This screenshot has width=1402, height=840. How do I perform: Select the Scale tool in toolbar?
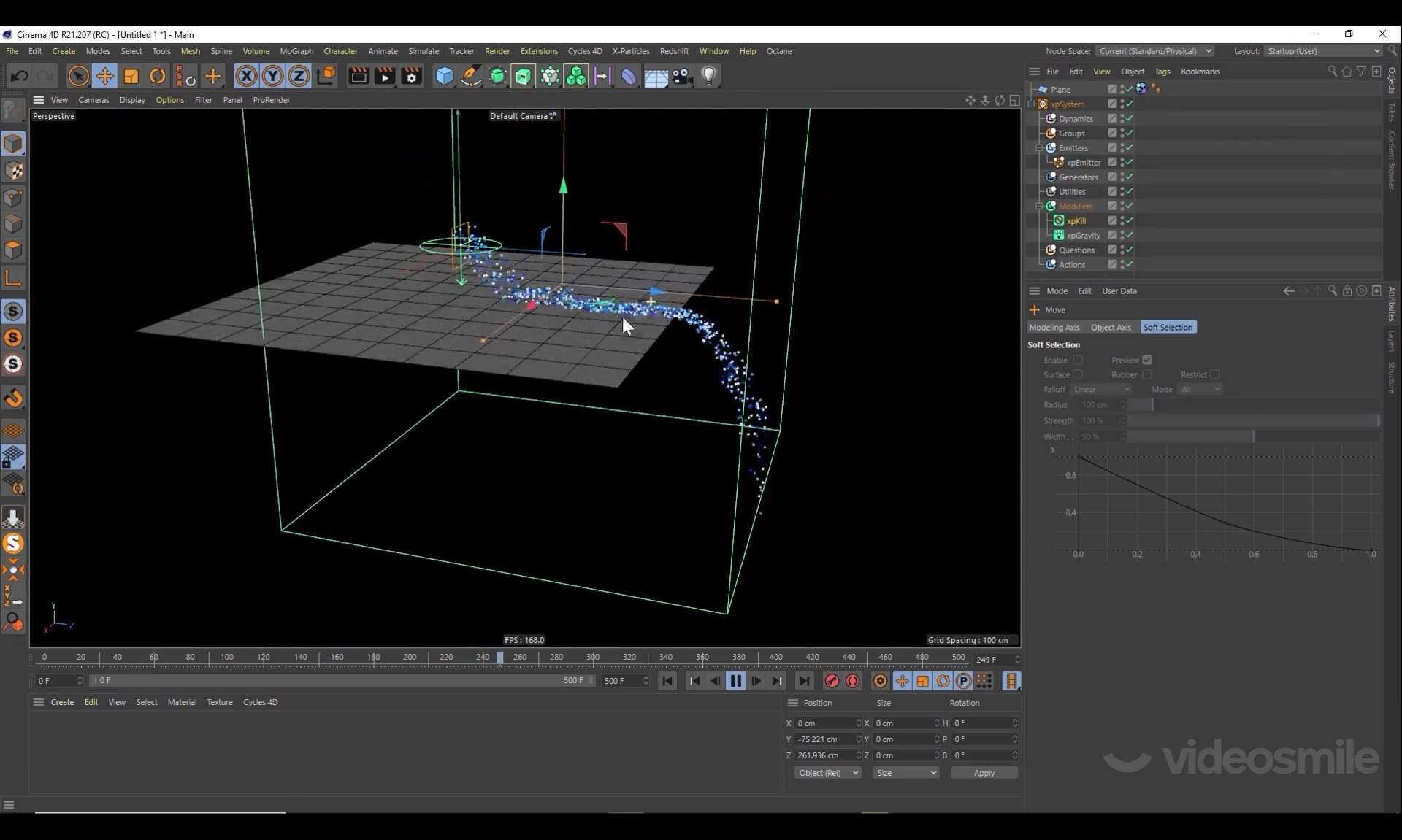pyautogui.click(x=131, y=76)
